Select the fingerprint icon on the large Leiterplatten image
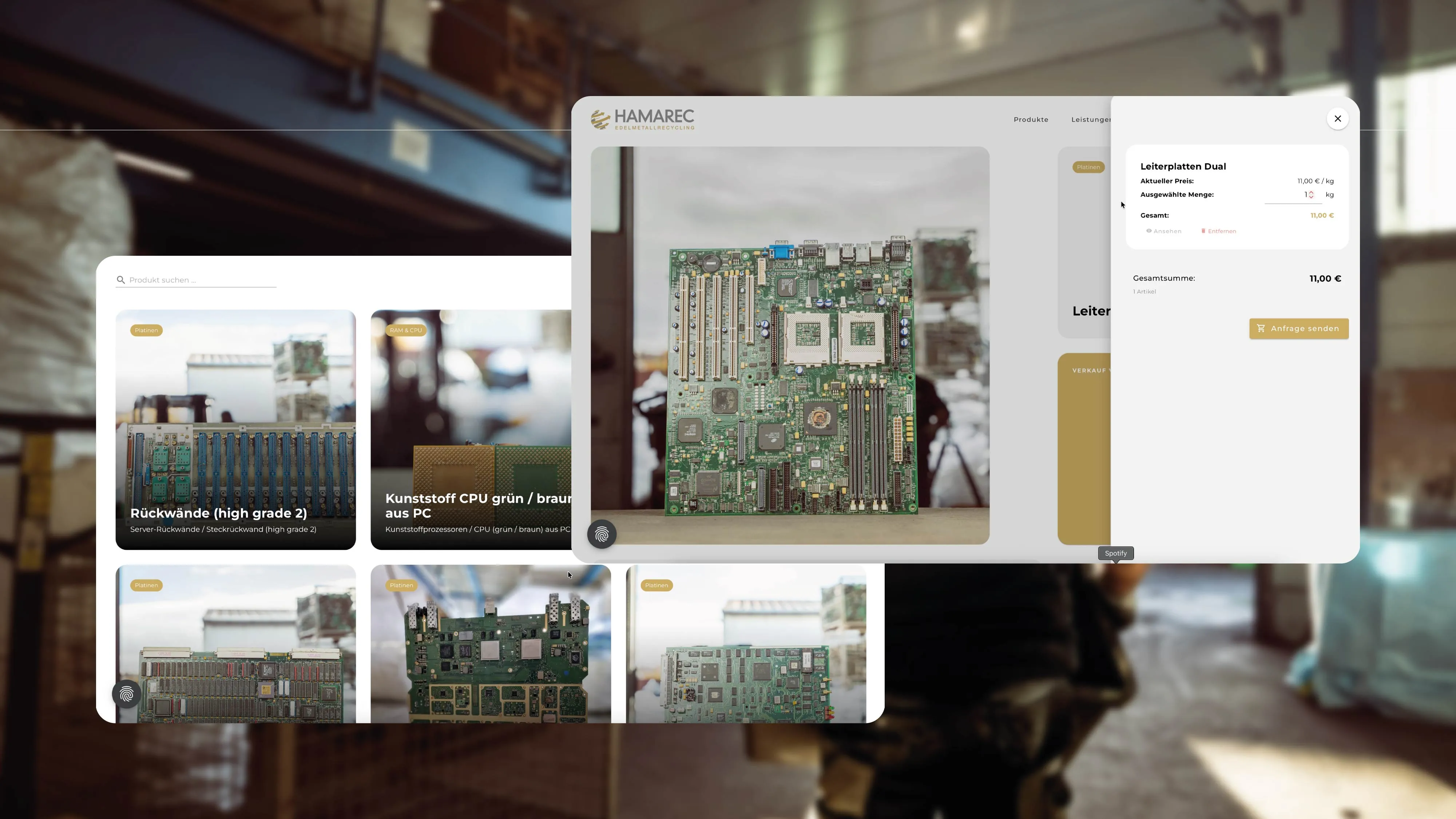Image resolution: width=1456 pixels, height=819 pixels. [602, 534]
